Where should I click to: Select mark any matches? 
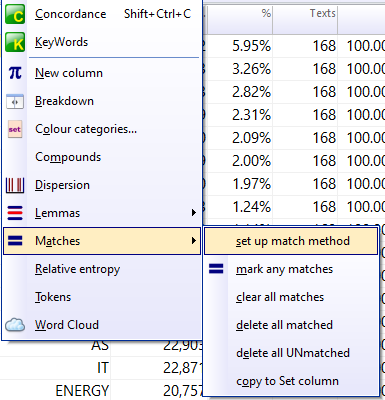(291, 269)
